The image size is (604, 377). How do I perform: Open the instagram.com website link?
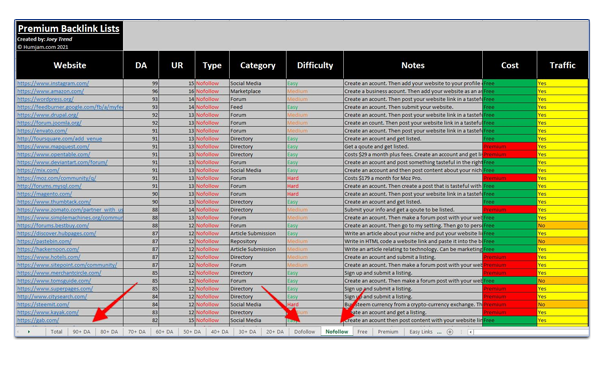click(x=53, y=83)
